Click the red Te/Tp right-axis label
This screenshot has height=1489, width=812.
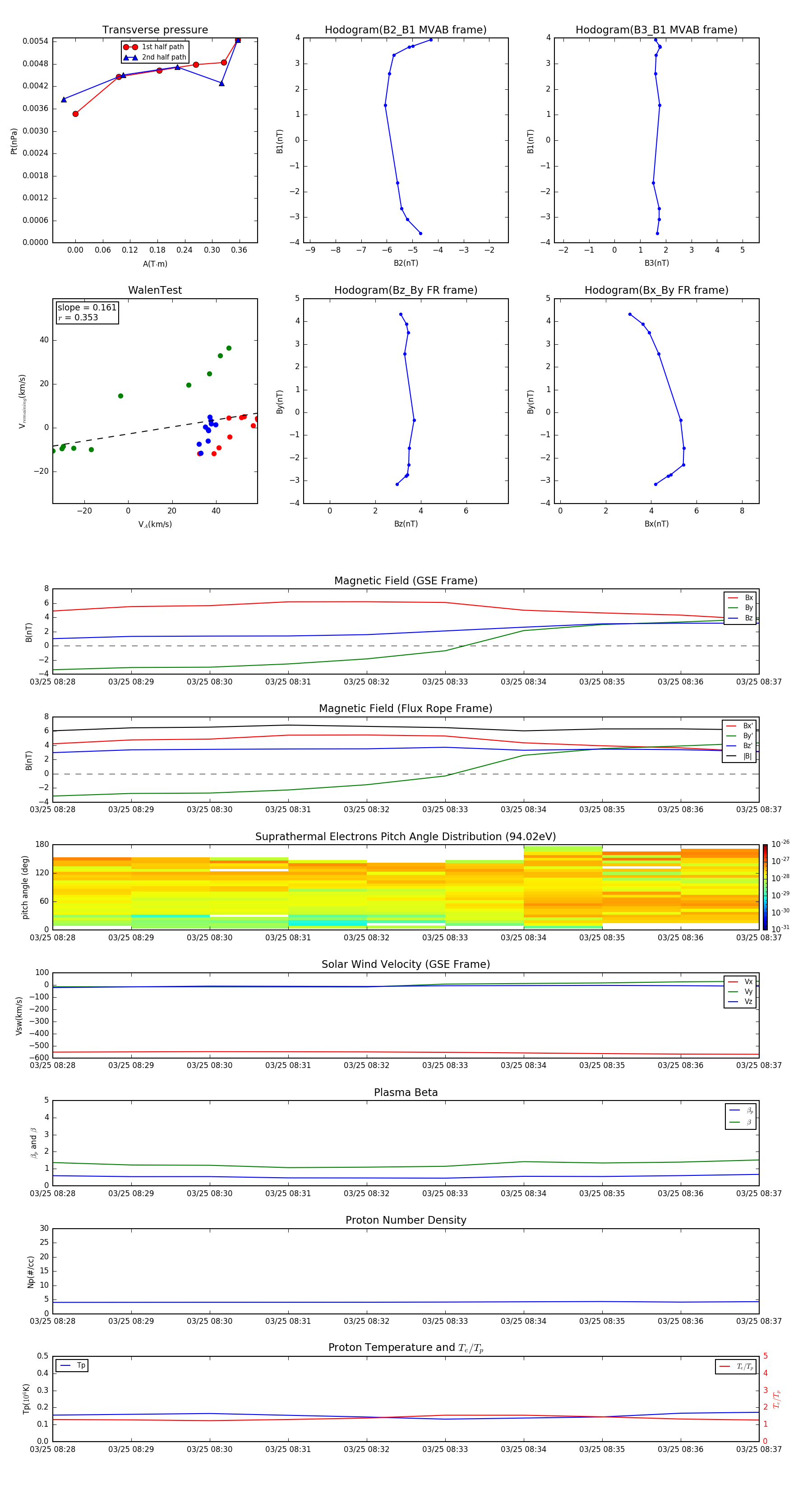(777, 1399)
